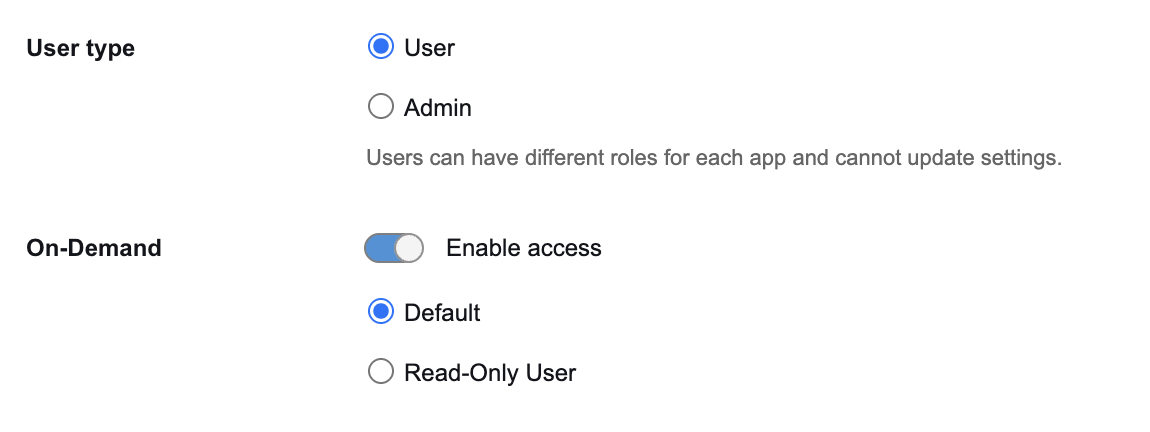Click the "Default" option label text
1150x432 pixels.
442,313
